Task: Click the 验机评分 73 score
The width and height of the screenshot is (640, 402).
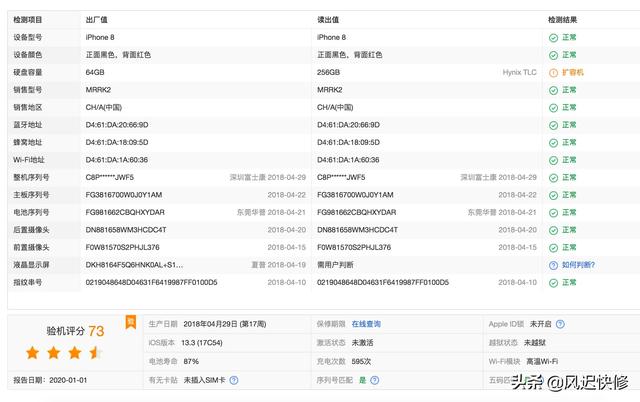Action: pyautogui.click(x=75, y=331)
